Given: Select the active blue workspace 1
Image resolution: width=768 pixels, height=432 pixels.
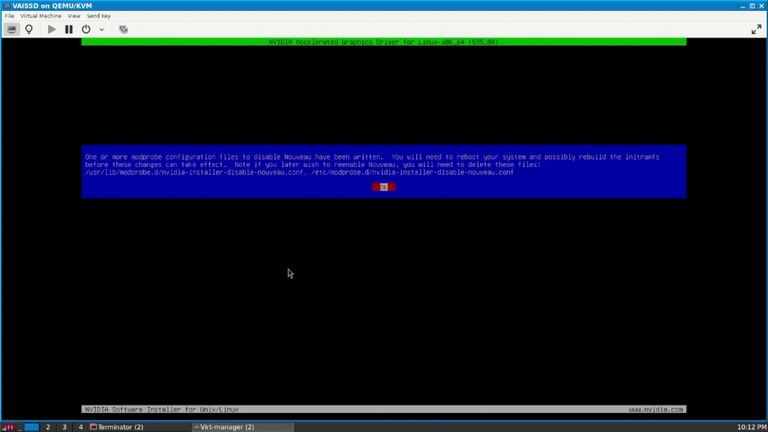Looking at the screenshot, I should pyautogui.click(x=31, y=427).
